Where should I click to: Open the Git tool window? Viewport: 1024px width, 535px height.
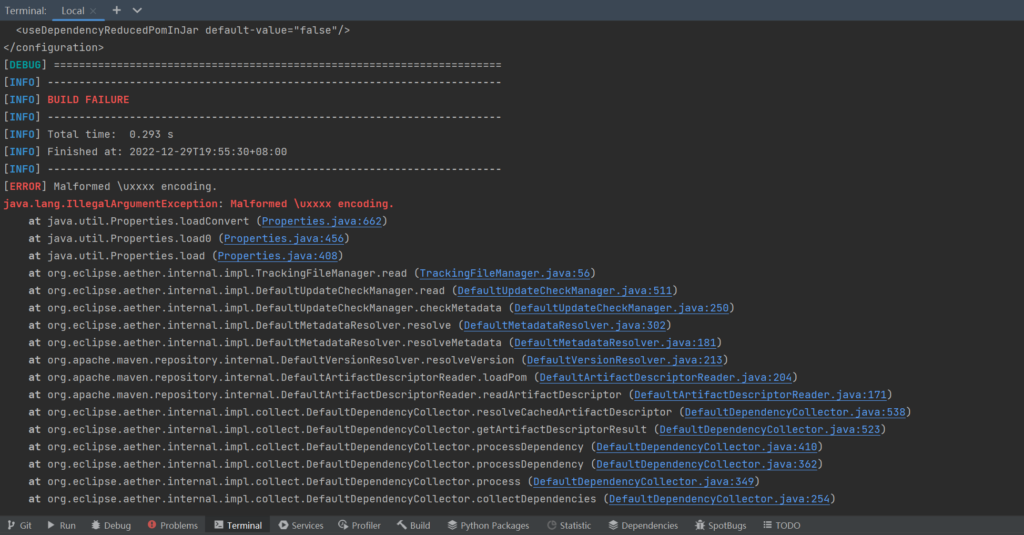[x=19, y=525]
